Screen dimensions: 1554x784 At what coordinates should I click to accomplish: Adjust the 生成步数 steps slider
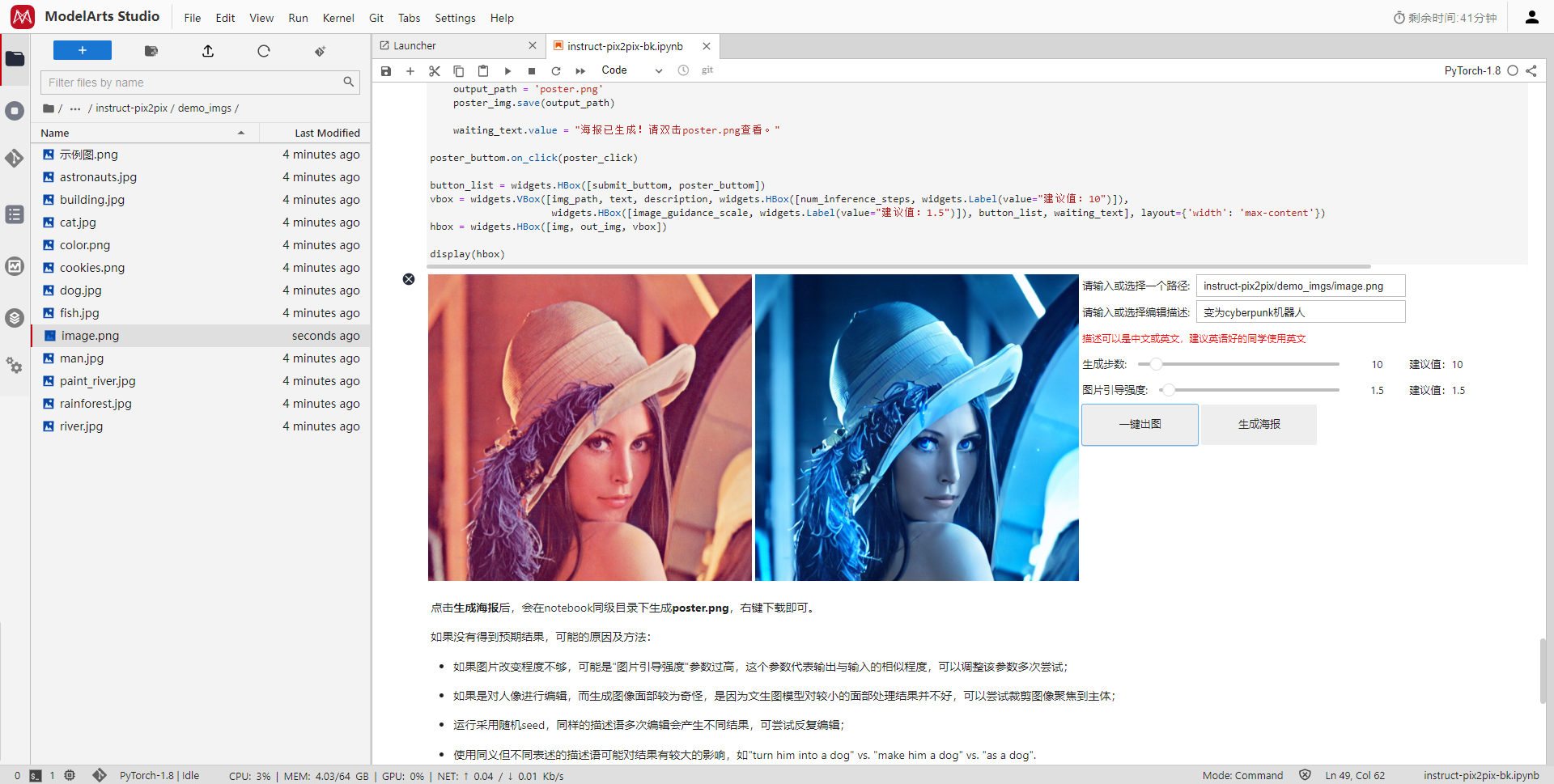coord(1238,364)
